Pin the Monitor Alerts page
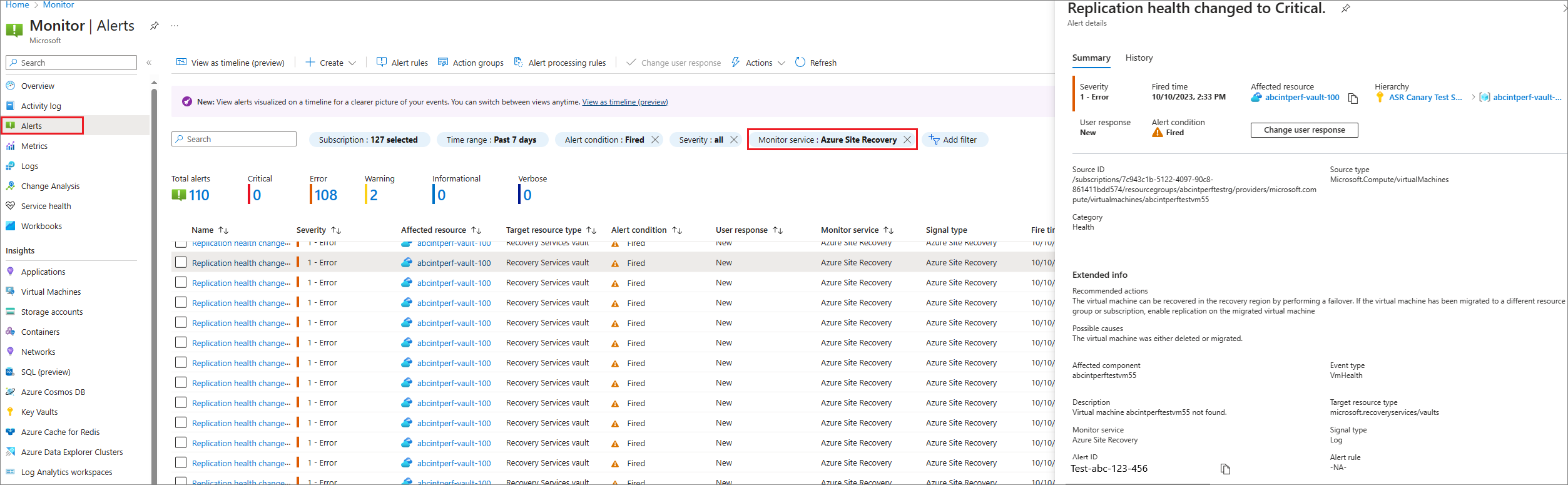 point(154,26)
